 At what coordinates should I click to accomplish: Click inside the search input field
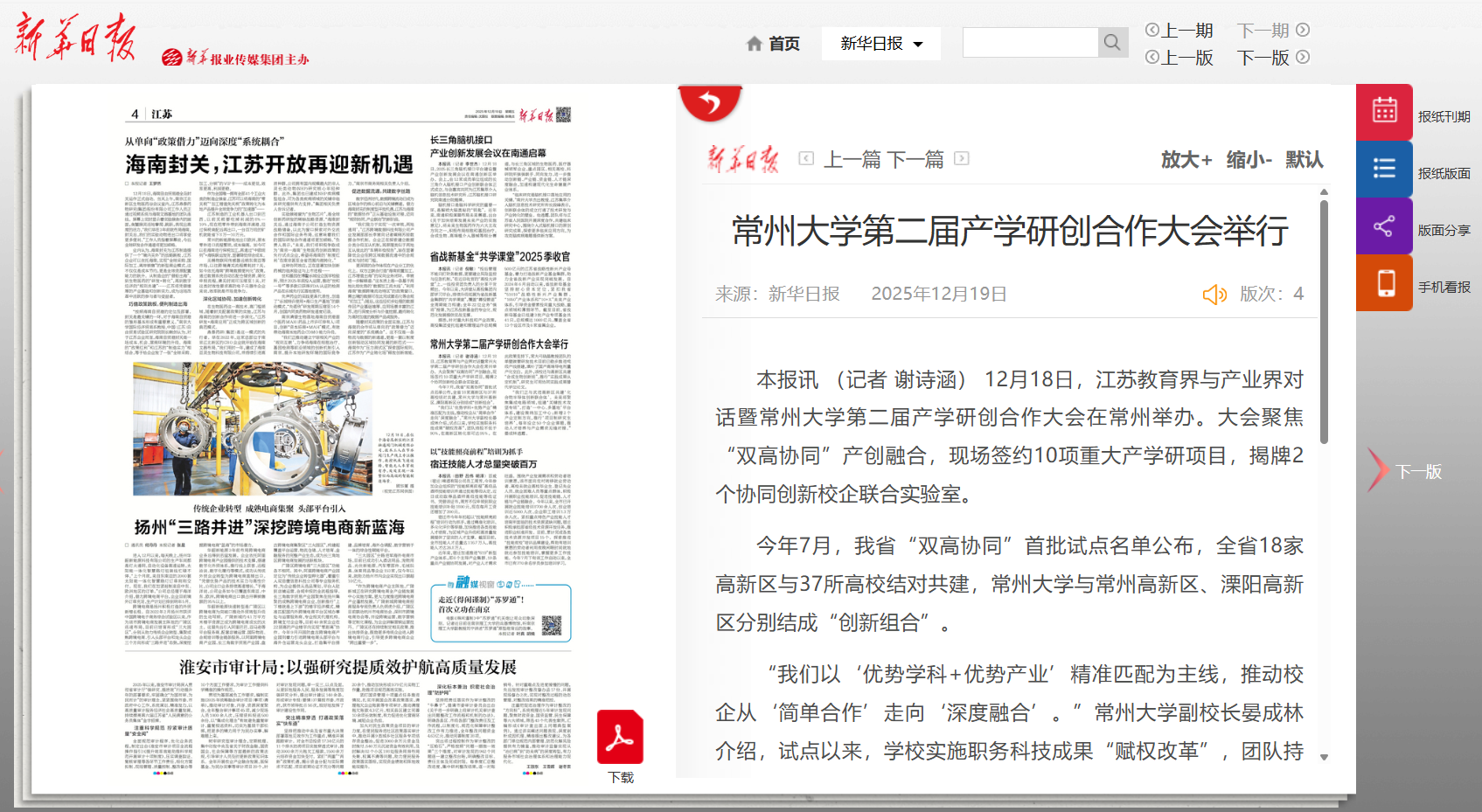pyautogui.click(x=1030, y=43)
